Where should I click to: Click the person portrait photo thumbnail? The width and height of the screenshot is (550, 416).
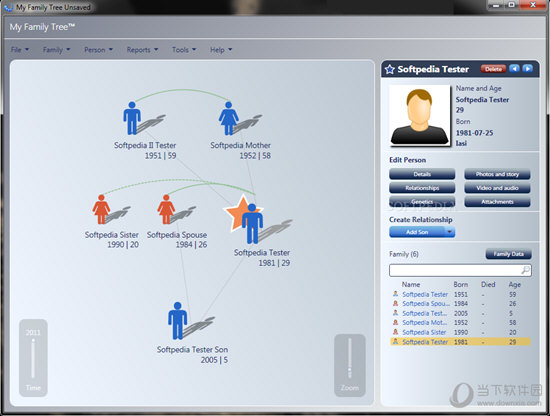coord(420,115)
